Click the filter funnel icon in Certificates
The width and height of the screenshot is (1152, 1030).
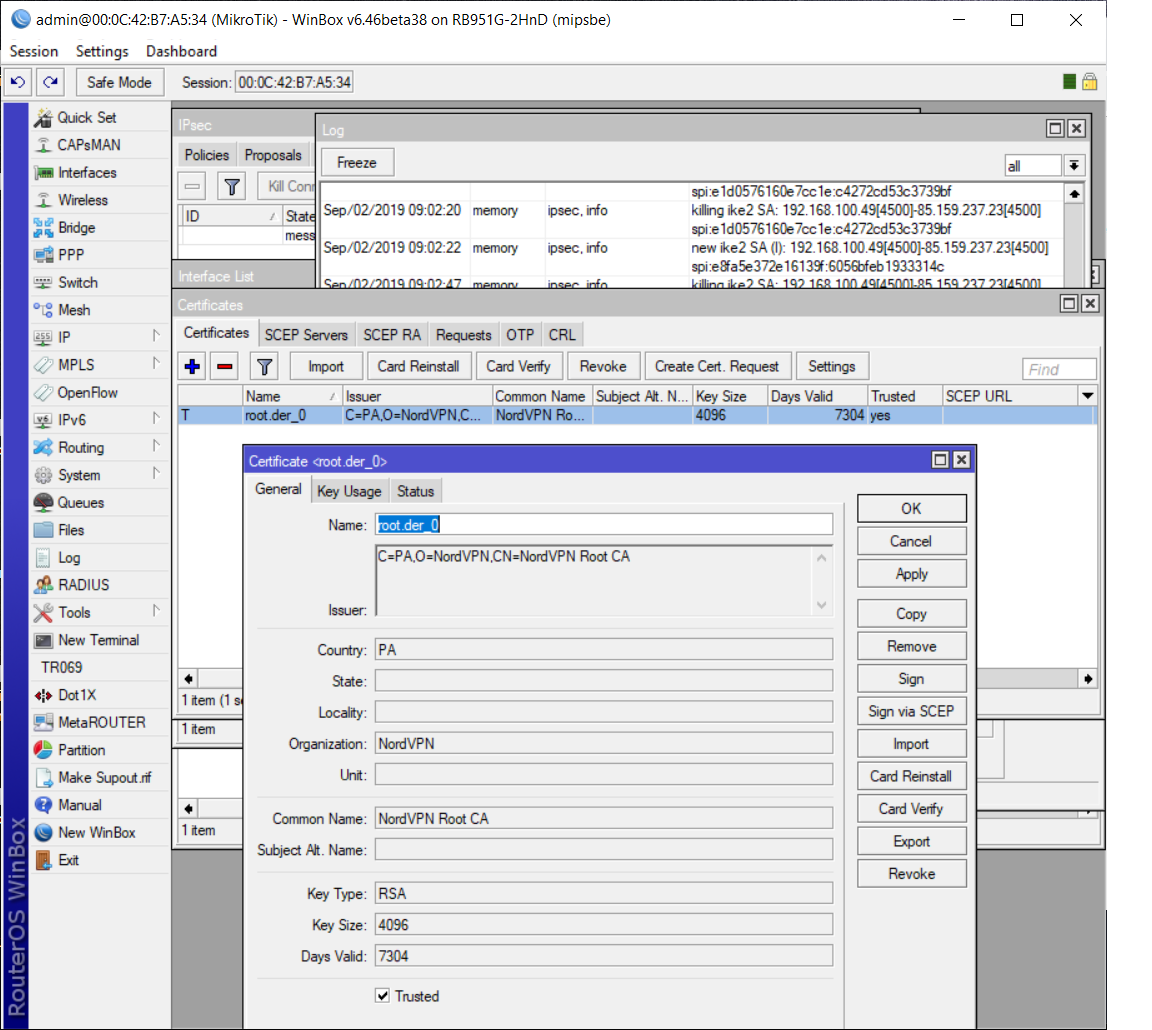coord(264,366)
